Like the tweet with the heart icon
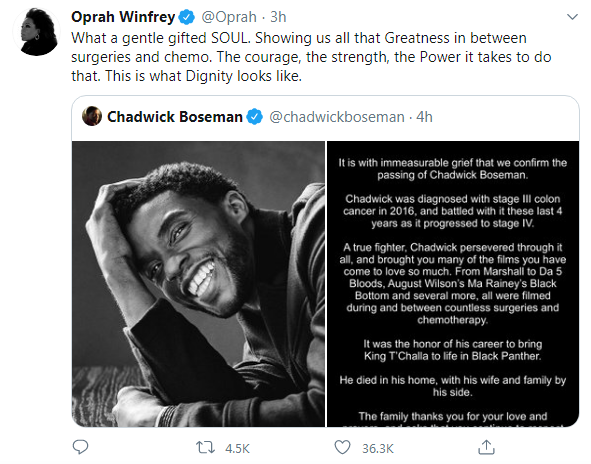The image size is (591, 464). (x=343, y=447)
